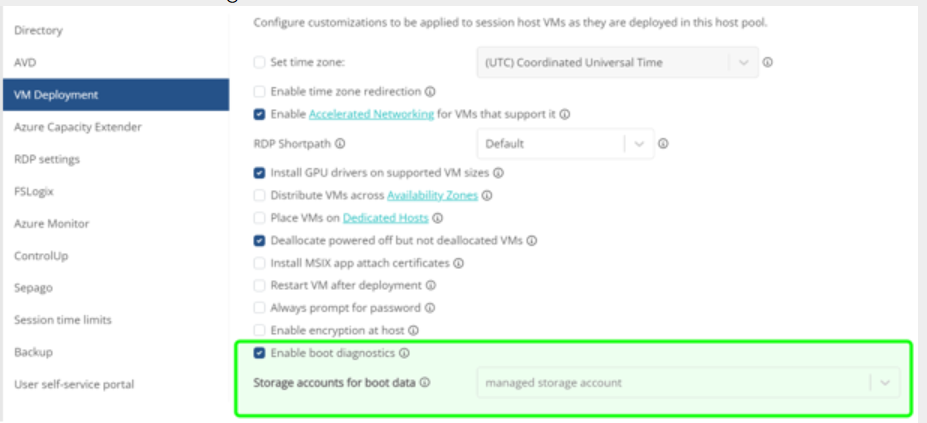
Task: Click info icon next to RDP Shortpath label
Action: 340,144
